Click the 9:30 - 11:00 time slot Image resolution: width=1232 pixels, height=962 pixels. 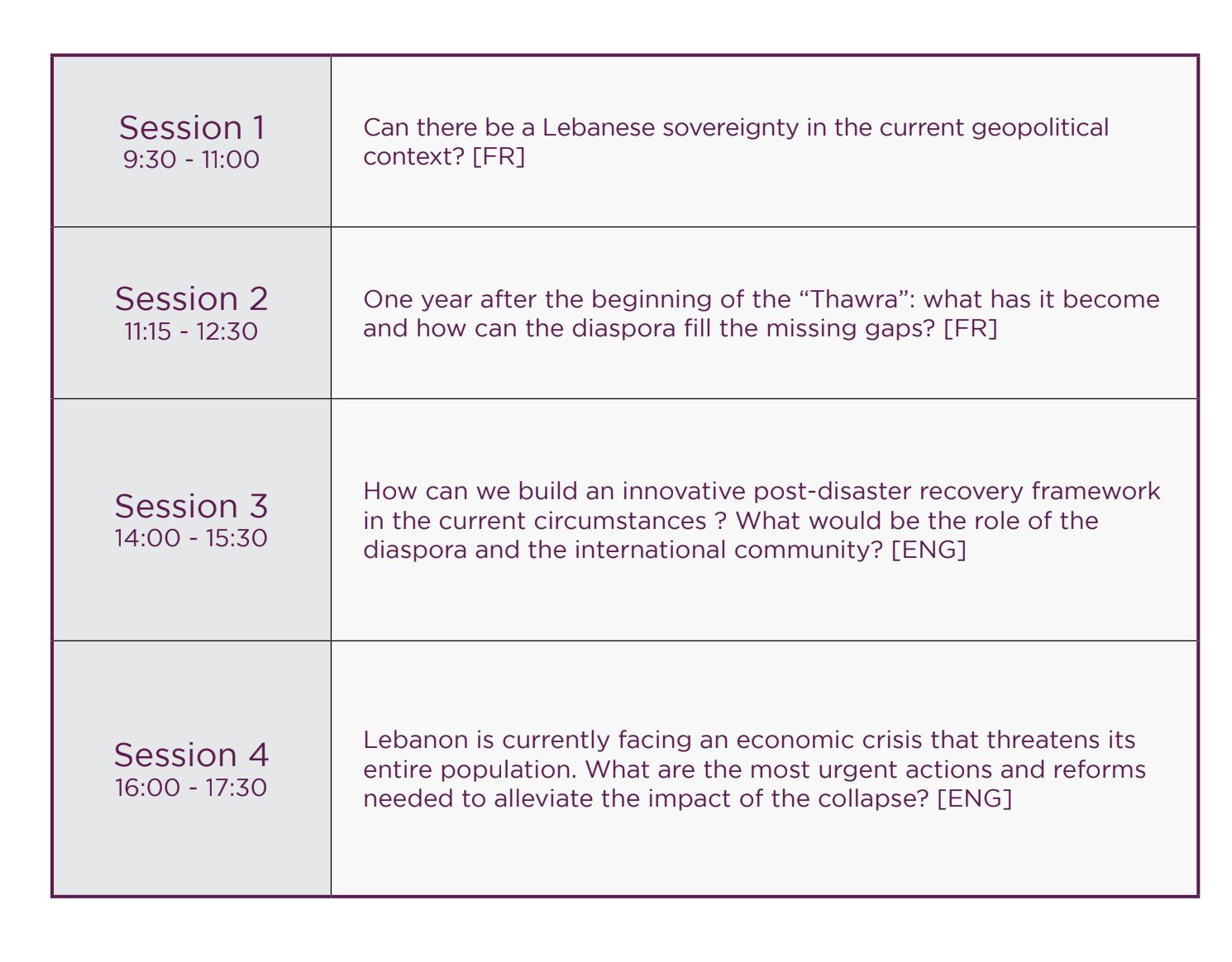(192, 160)
